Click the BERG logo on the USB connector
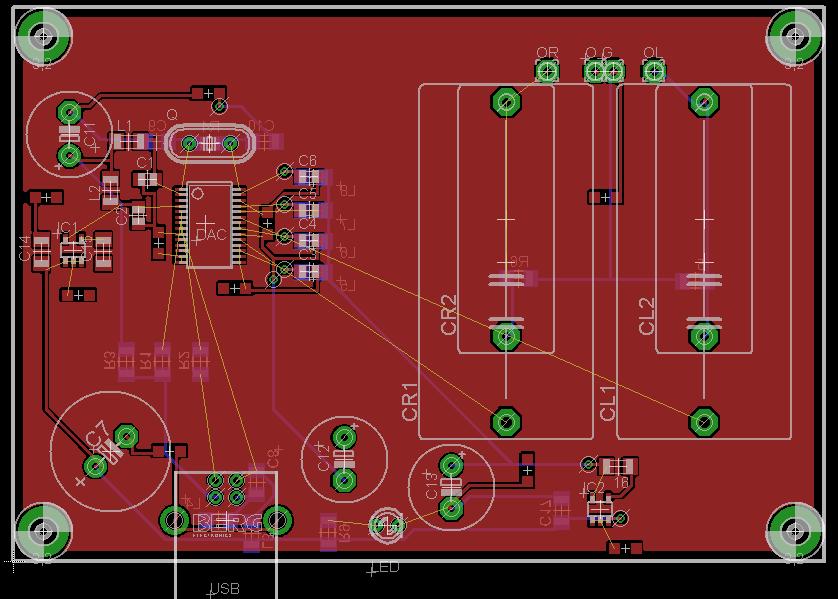 (227, 524)
